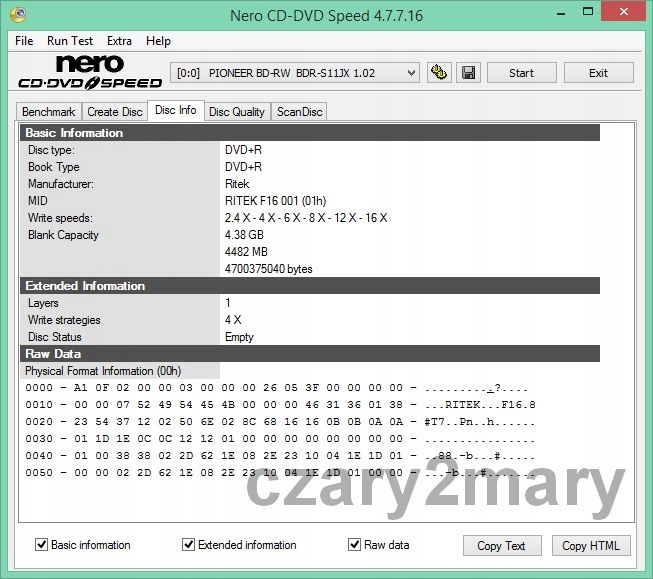The height and width of the screenshot is (579, 653).
Task: Click the Layers value 1
Action: click(228, 303)
